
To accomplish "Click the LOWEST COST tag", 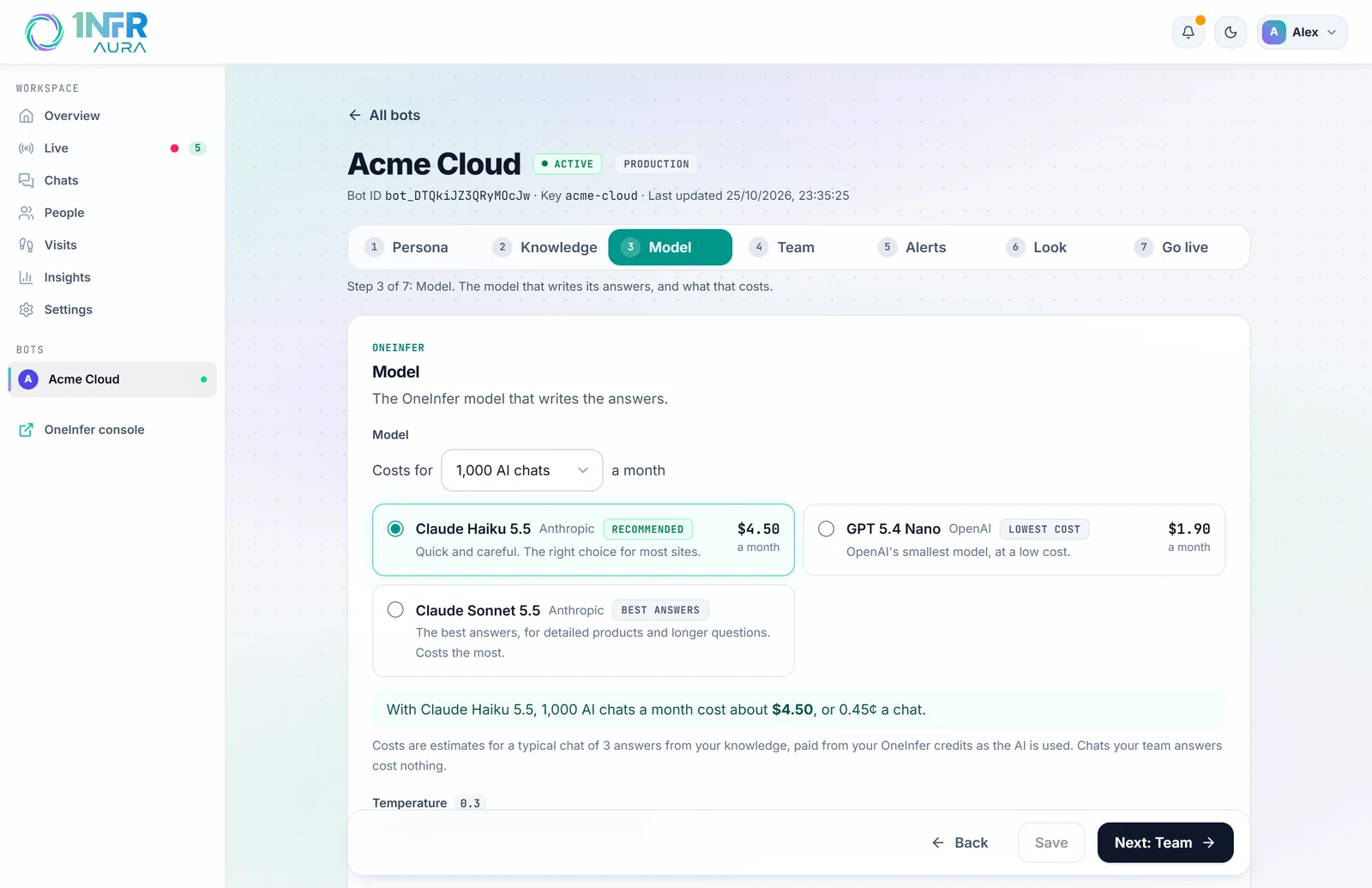I will (1044, 529).
